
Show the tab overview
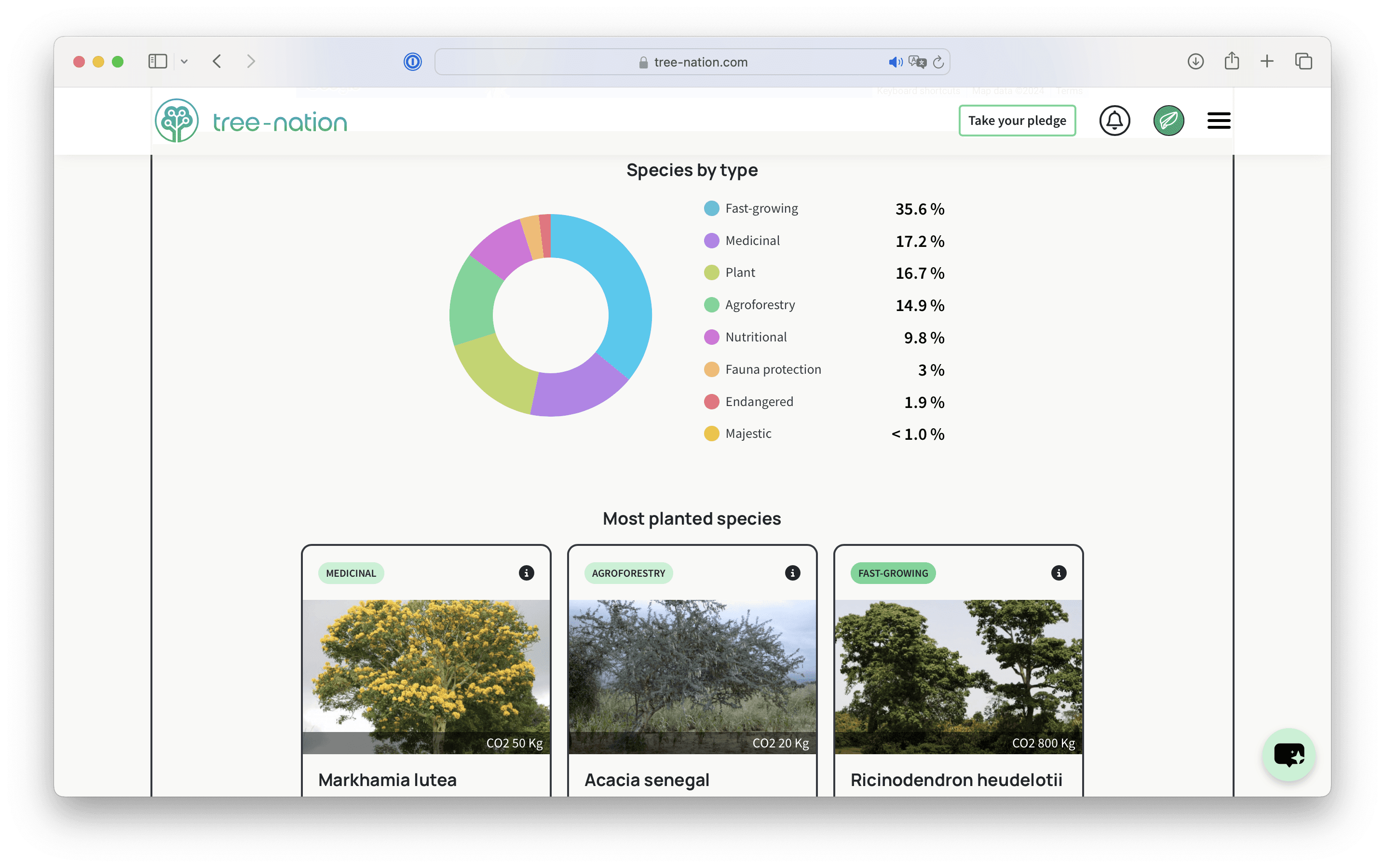coord(1304,61)
